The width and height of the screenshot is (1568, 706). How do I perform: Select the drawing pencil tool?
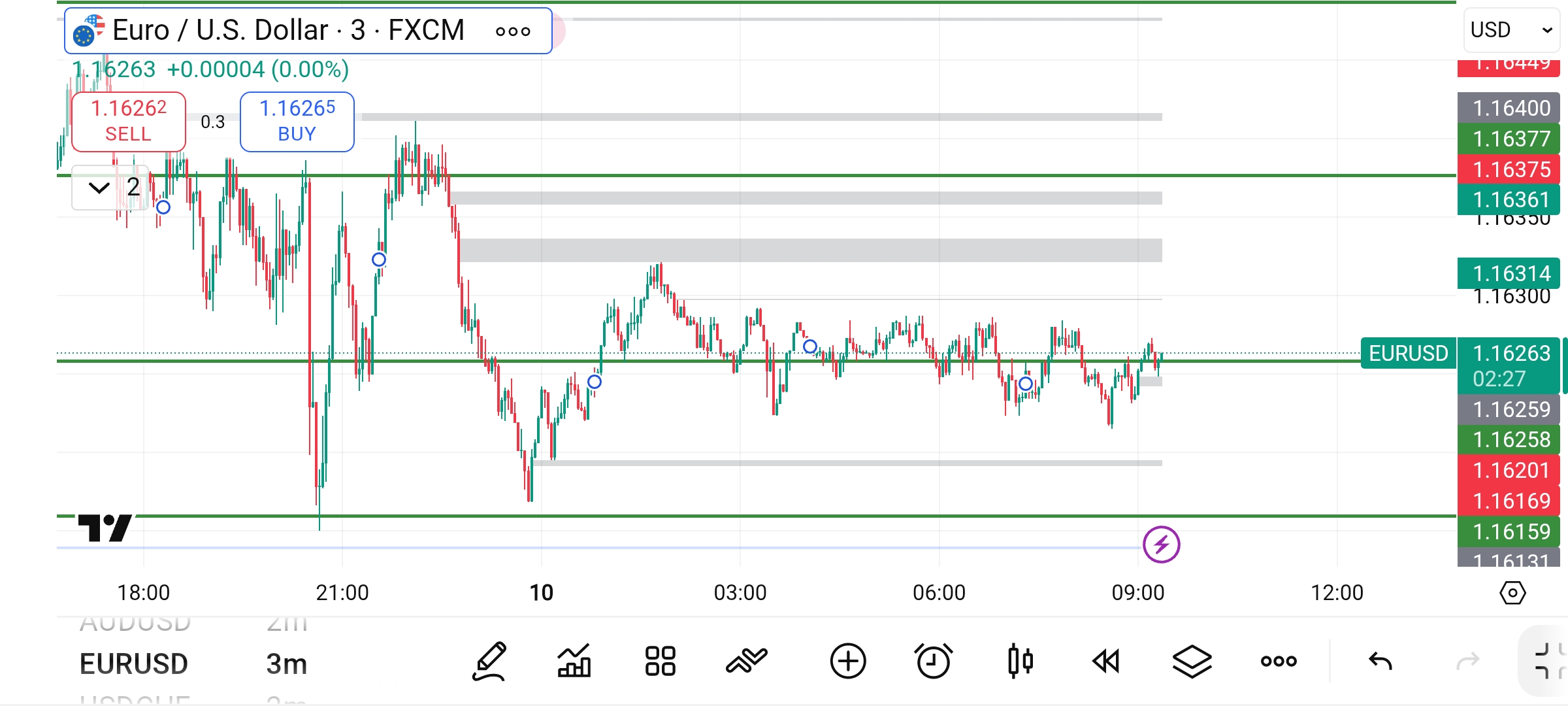tap(489, 662)
